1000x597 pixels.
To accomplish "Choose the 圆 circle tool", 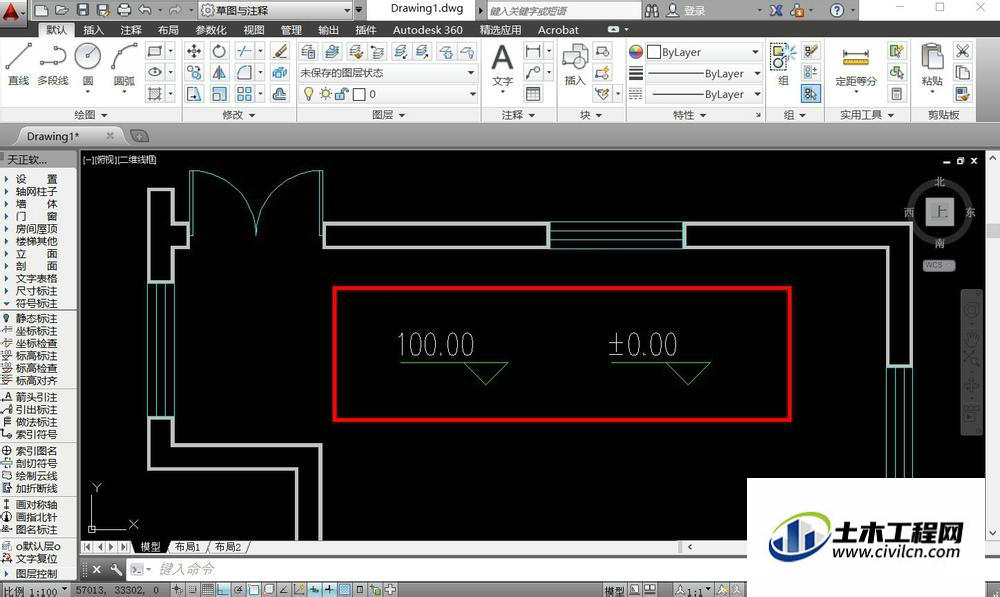I will [88, 63].
